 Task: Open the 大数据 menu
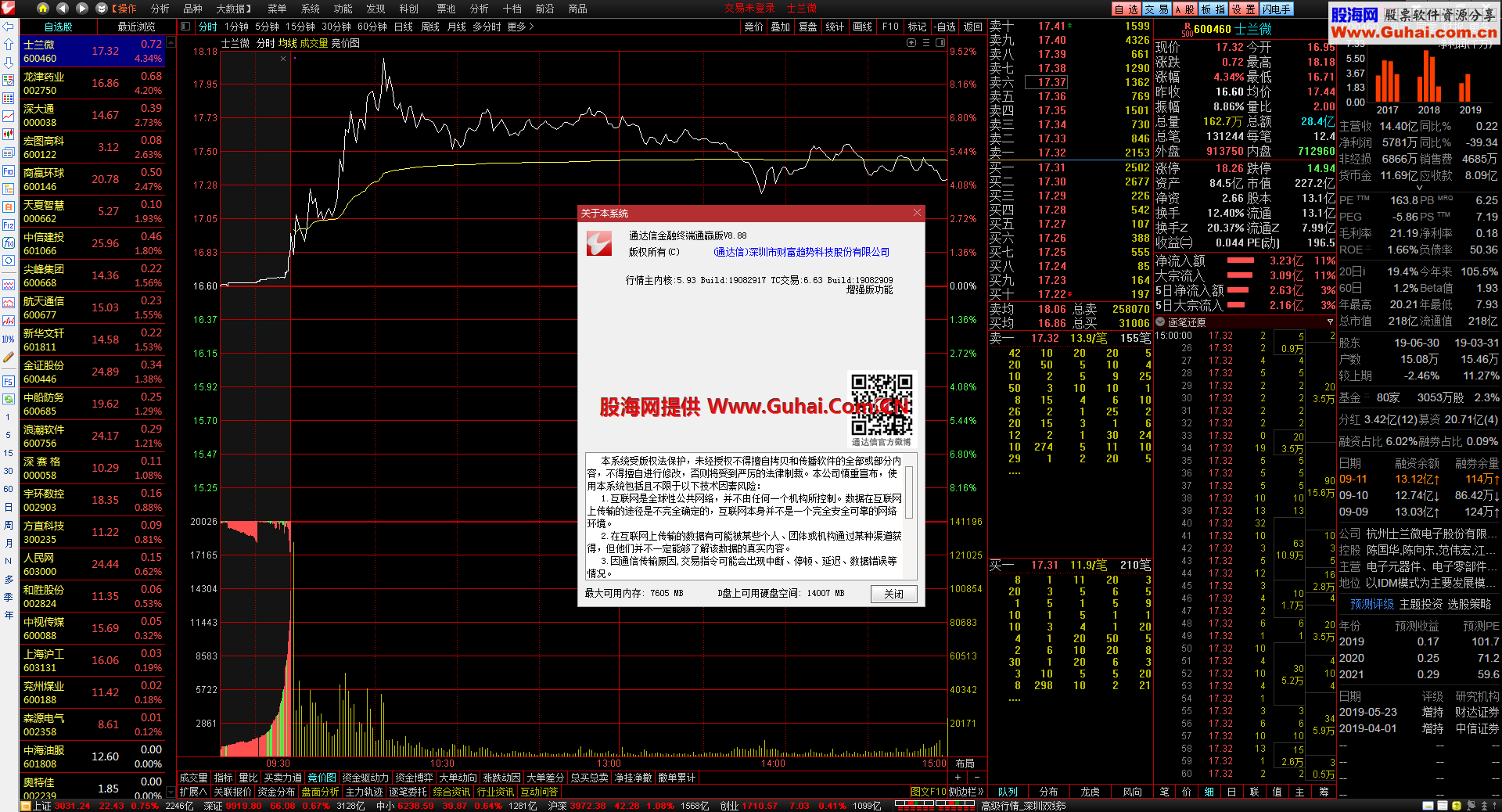click(x=233, y=9)
